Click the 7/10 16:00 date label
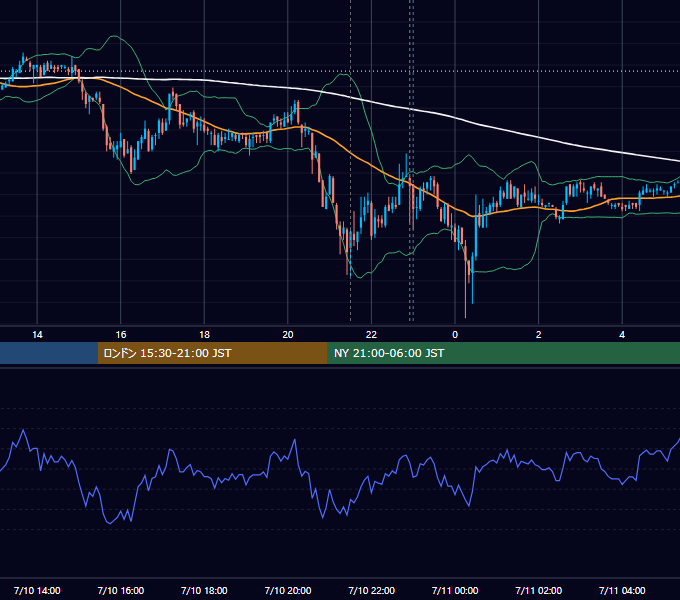 (121, 590)
